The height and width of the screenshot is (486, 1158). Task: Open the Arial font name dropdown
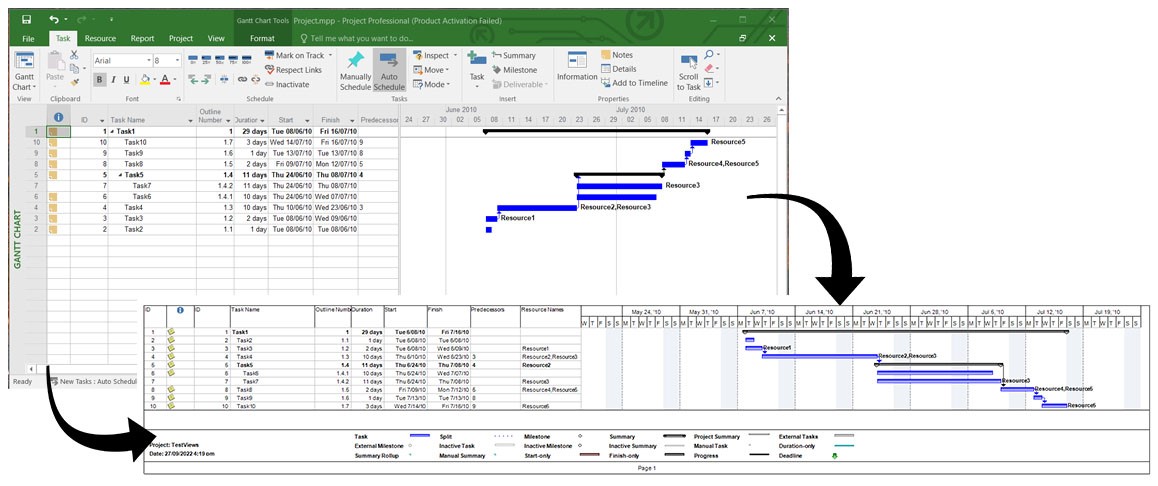pos(146,61)
